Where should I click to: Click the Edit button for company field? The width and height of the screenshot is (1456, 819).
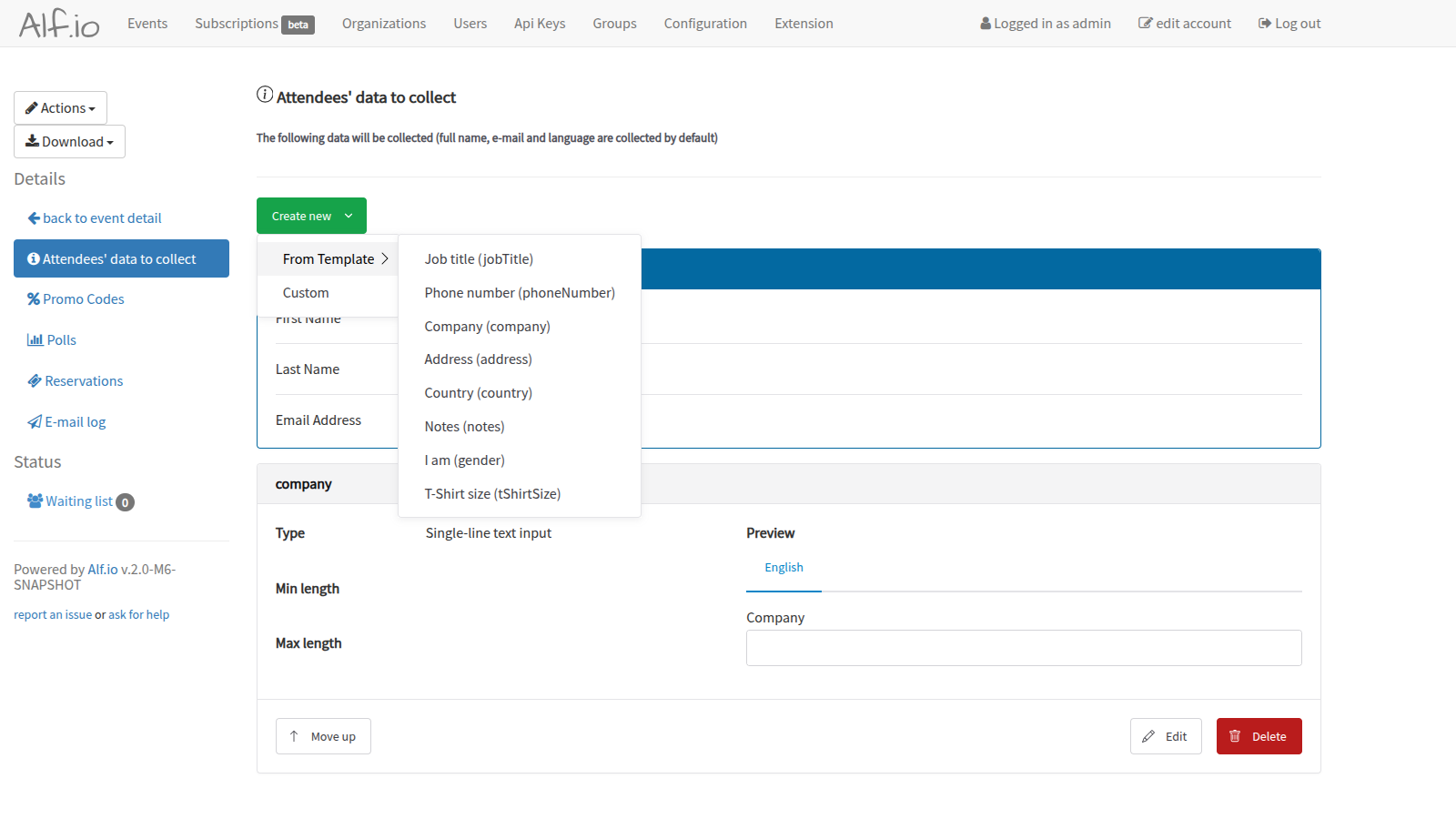tap(1165, 737)
